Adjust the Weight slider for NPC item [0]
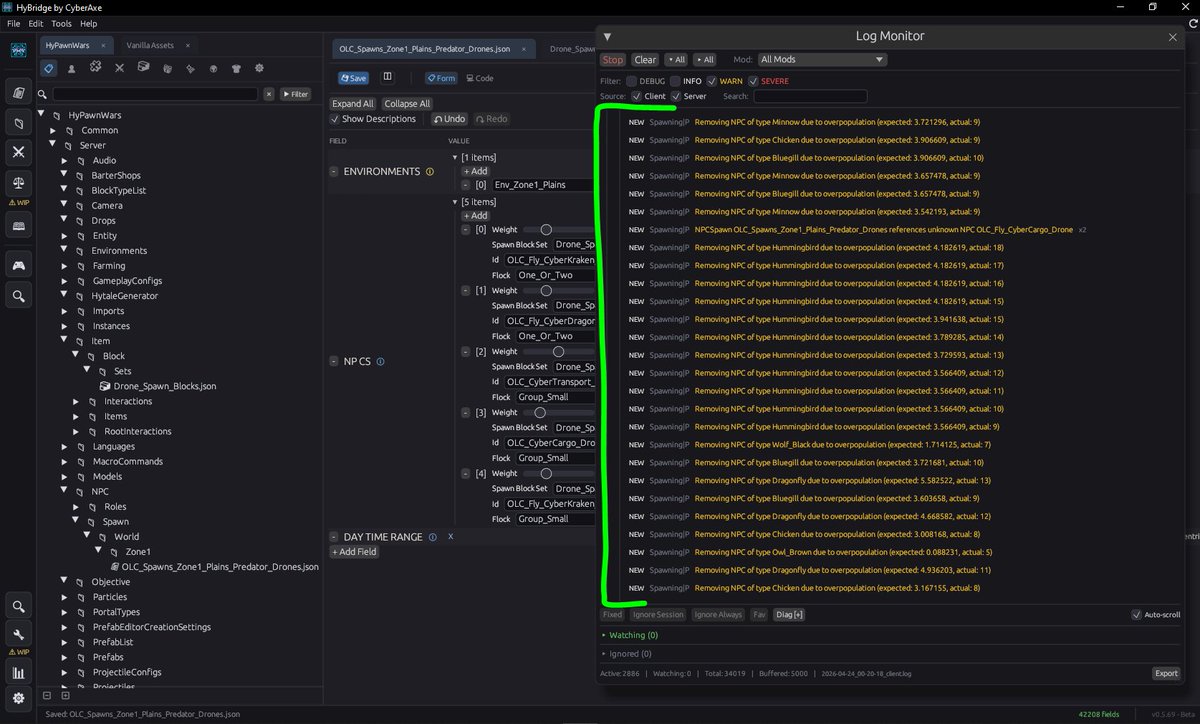 click(x=558, y=230)
